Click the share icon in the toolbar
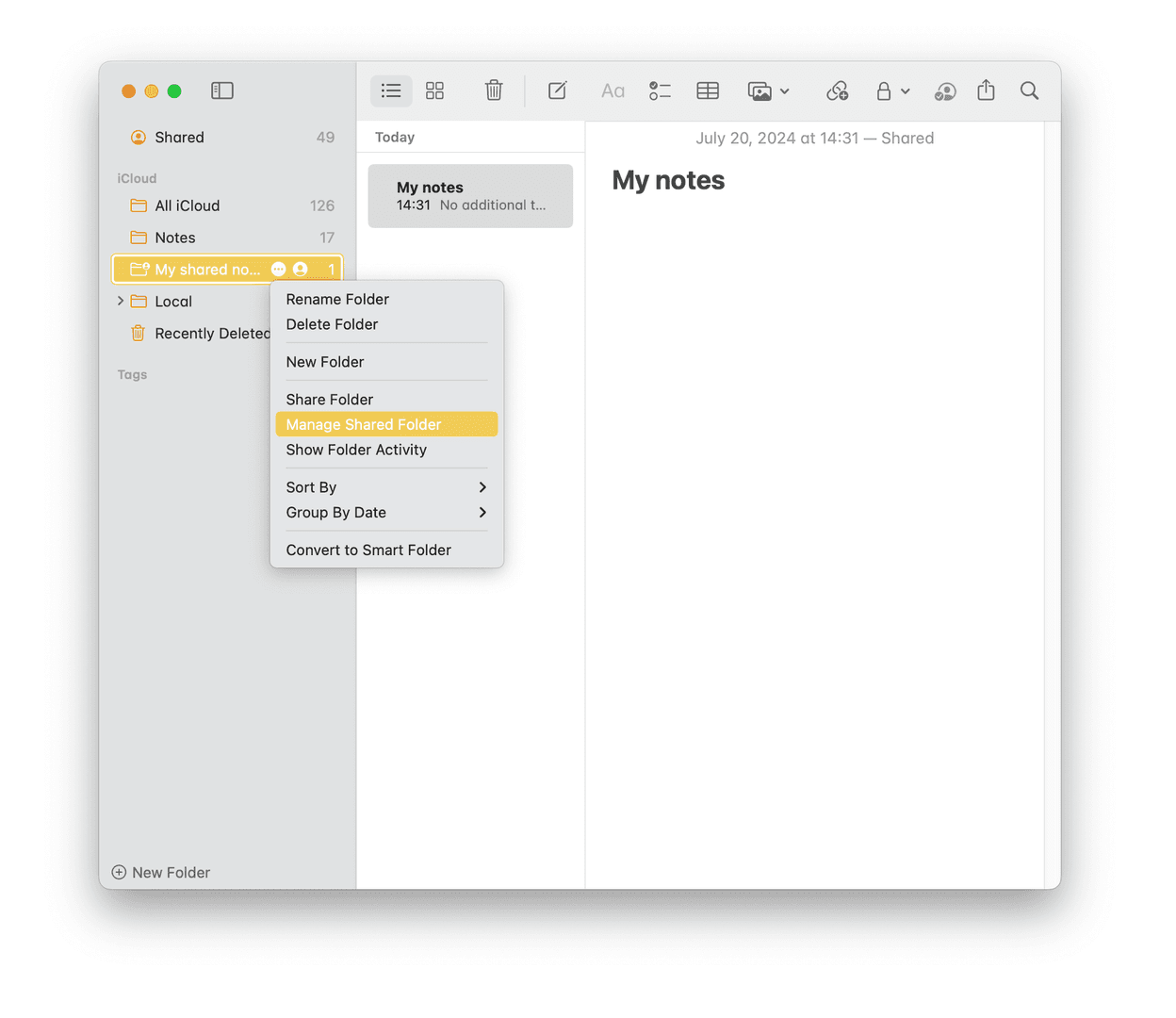This screenshot has width=1176, height=1018. pos(986,90)
